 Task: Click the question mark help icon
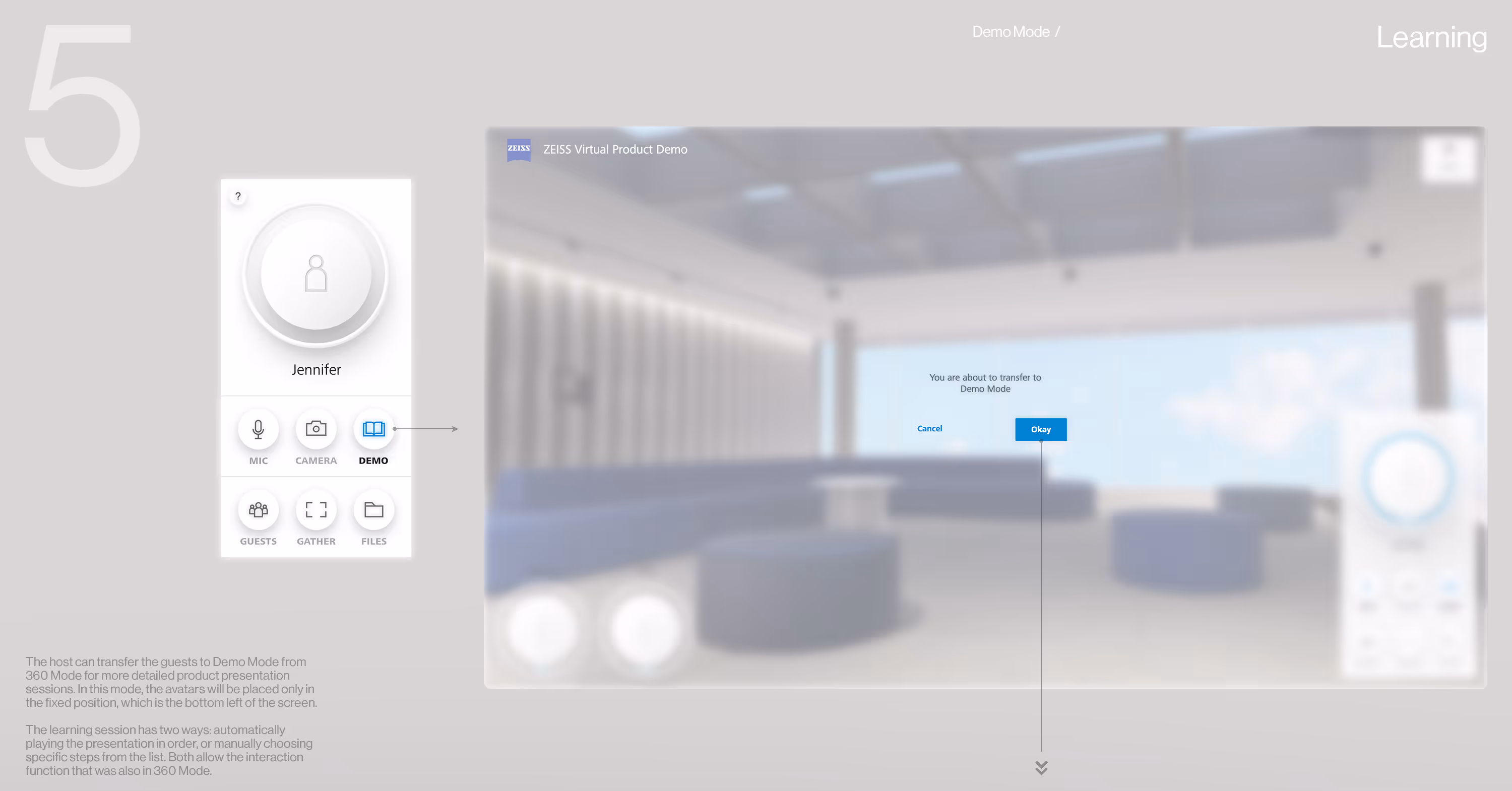point(238,196)
